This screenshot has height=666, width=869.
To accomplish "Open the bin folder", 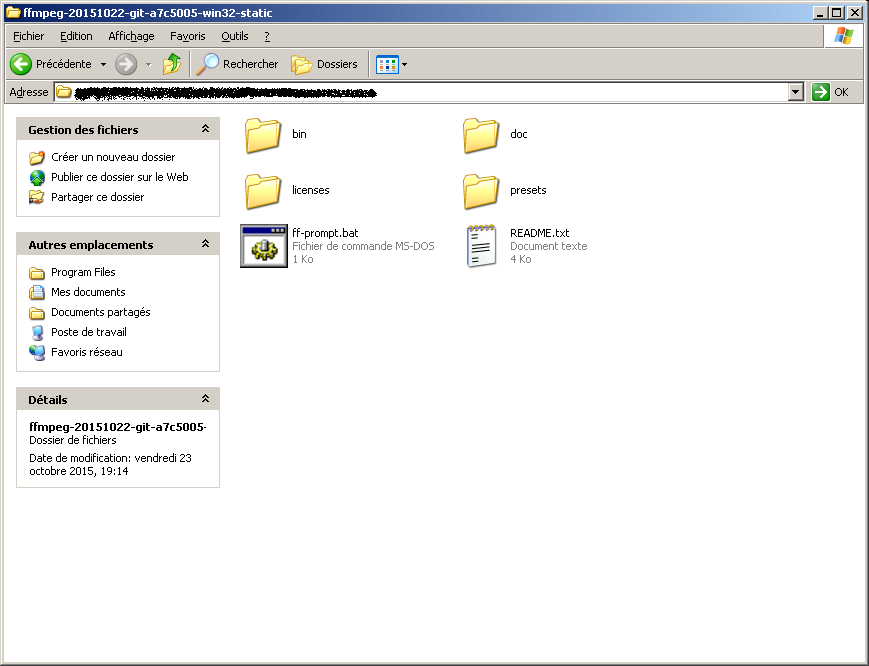I will (264, 134).
